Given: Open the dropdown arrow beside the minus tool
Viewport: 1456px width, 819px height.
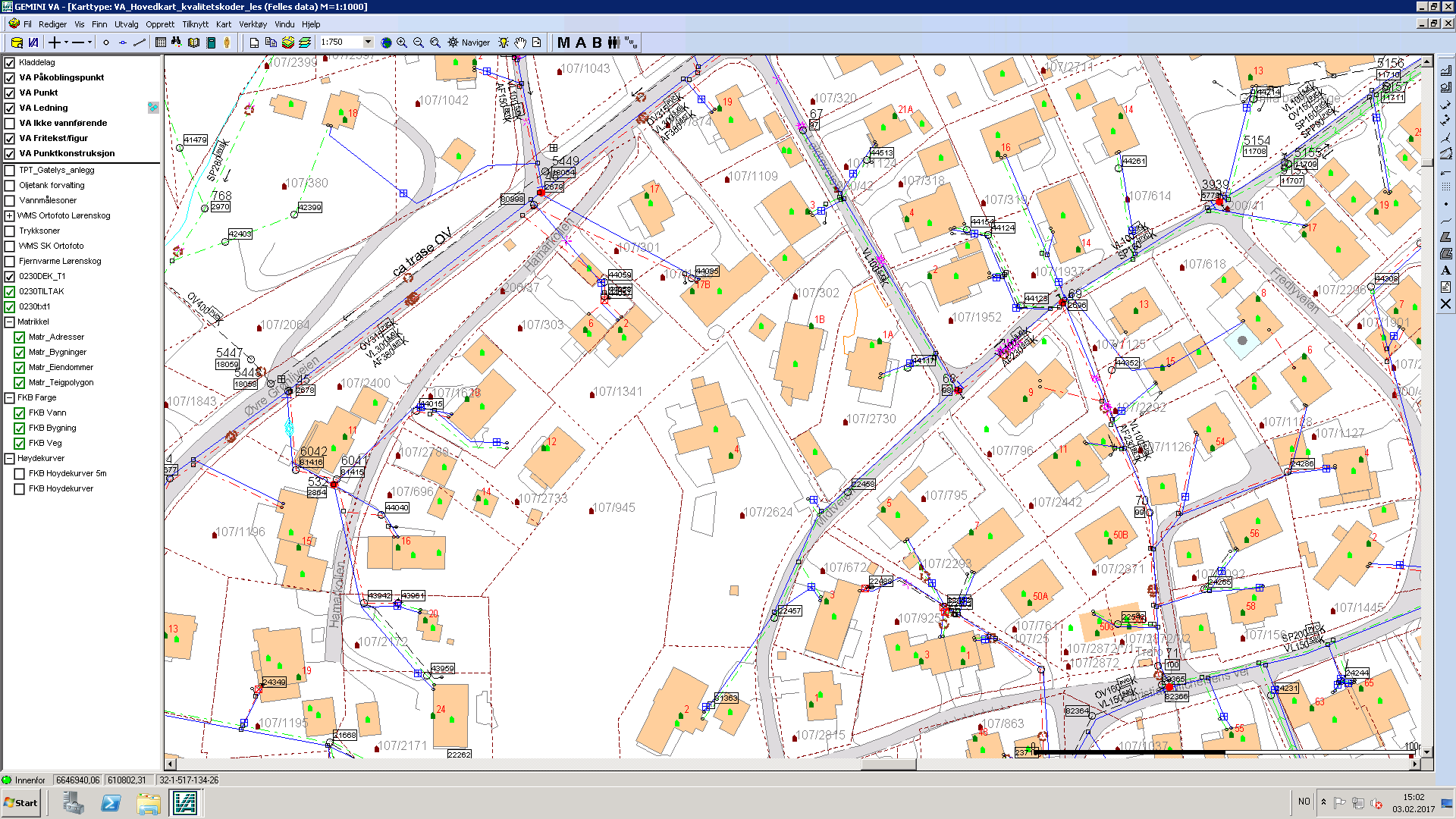Looking at the screenshot, I should pyautogui.click(x=89, y=42).
